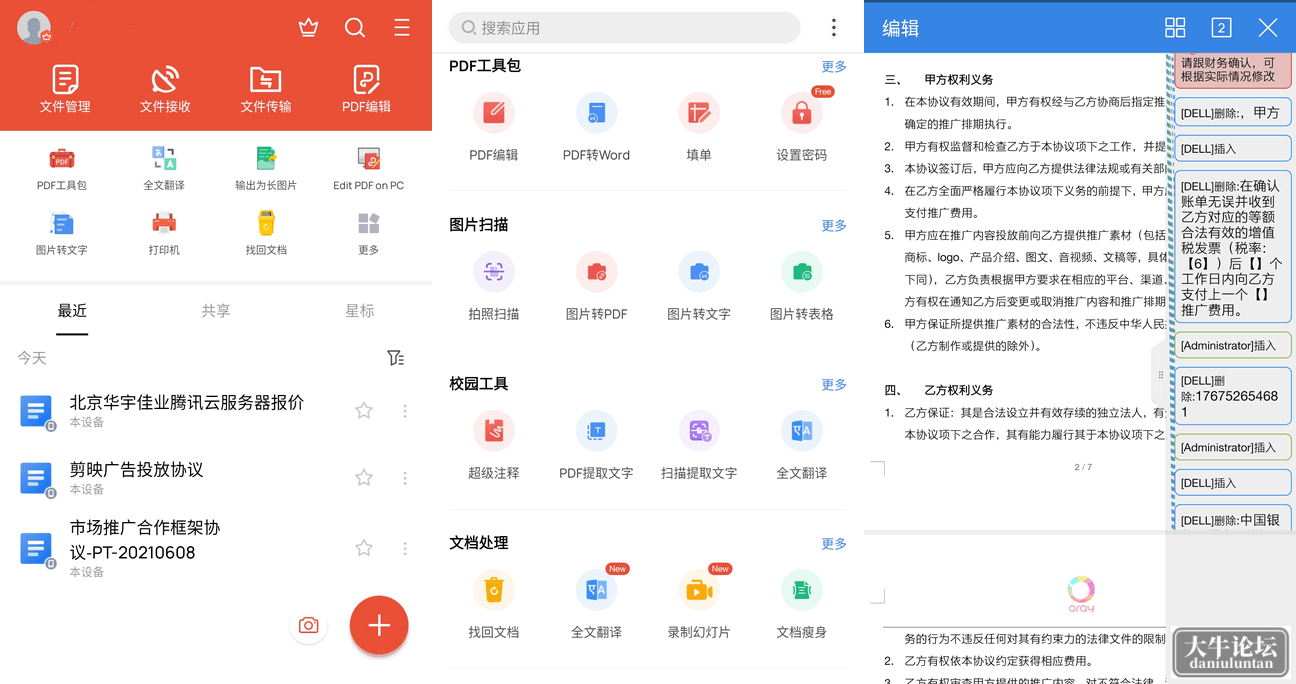The width and height of the screenshot is (1296, 684).
Task: Open 全文翻译 in 文档处理 section
Action: 596,604
